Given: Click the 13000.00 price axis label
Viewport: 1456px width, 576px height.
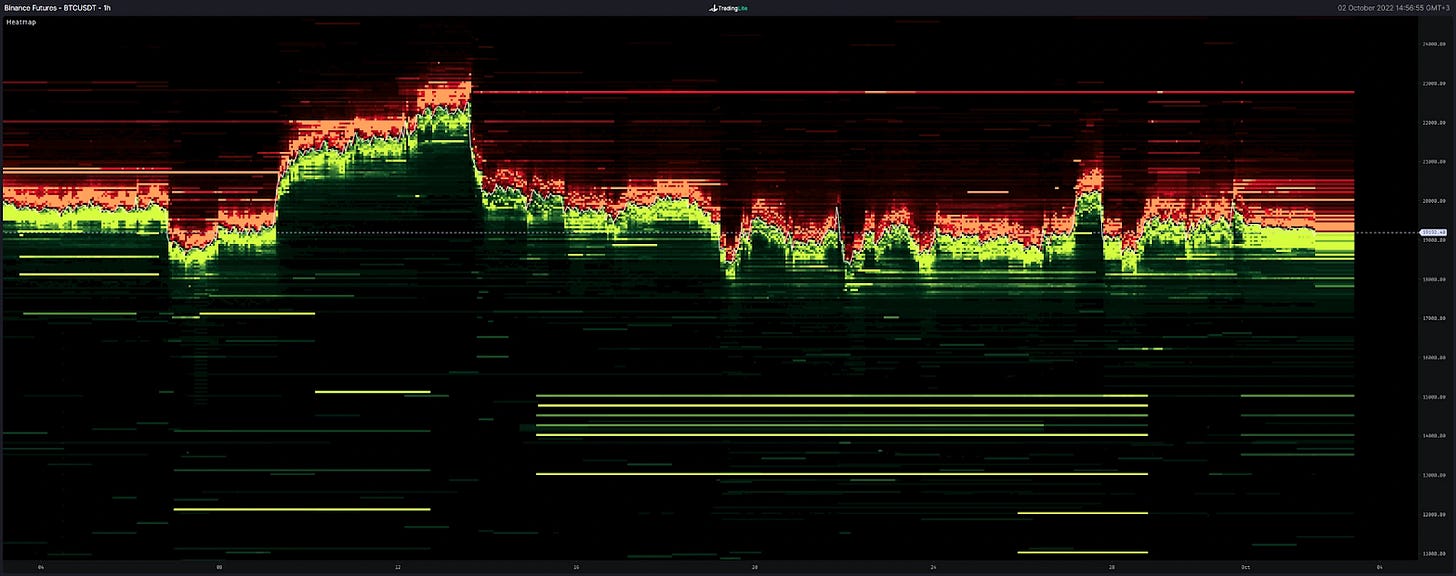Looking at the screenshot, I should [x=1434, y=475].
